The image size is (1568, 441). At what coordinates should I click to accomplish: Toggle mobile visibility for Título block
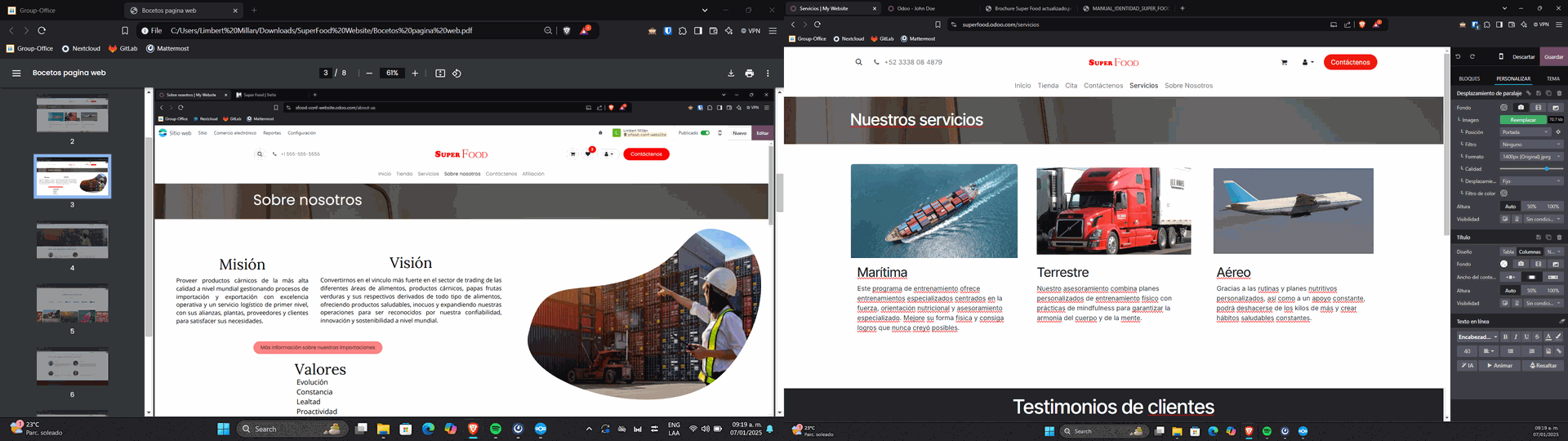(1517, 303)
